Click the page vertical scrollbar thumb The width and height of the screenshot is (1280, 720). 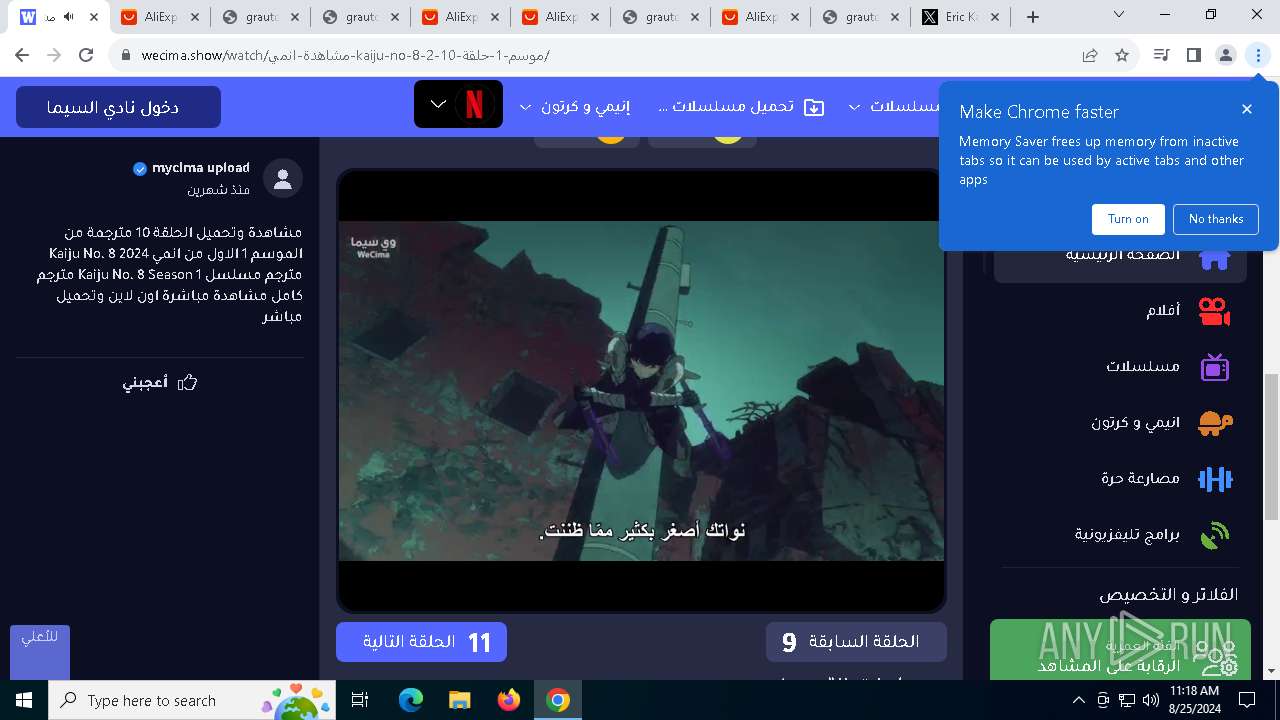pyautogui.click(x=1271, y=446)
